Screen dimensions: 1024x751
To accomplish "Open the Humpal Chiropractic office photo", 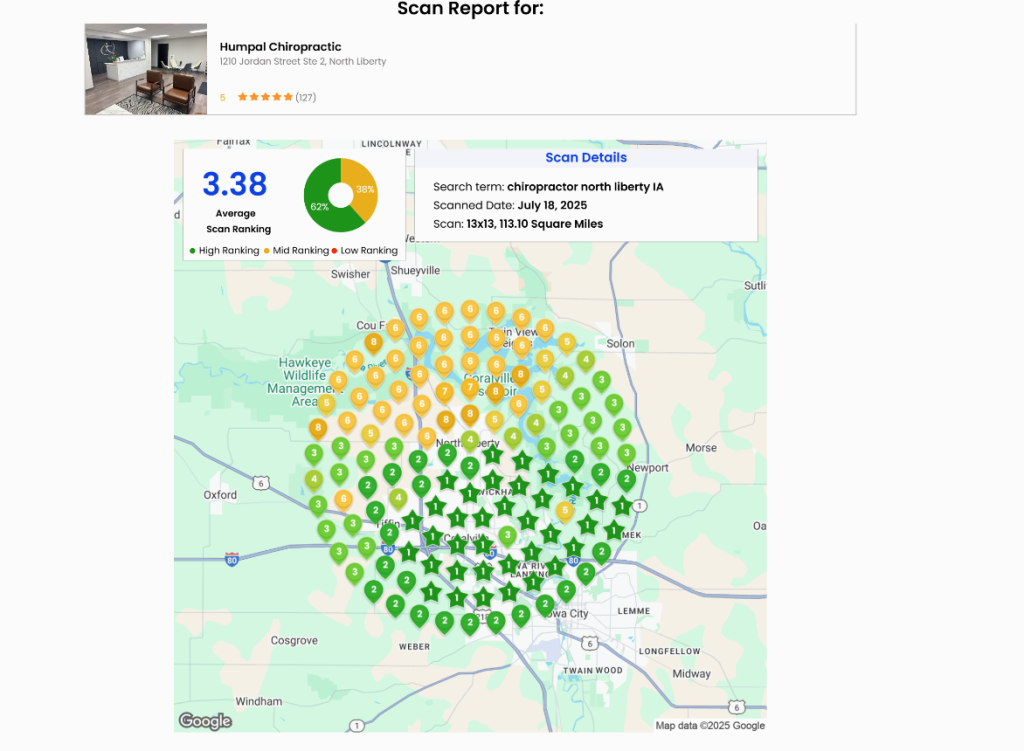I will click(x=146, y=69).
